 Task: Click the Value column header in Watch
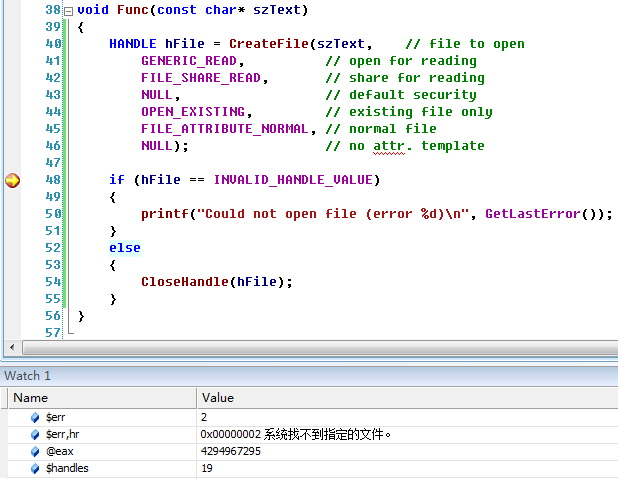[x=408, y=398]
